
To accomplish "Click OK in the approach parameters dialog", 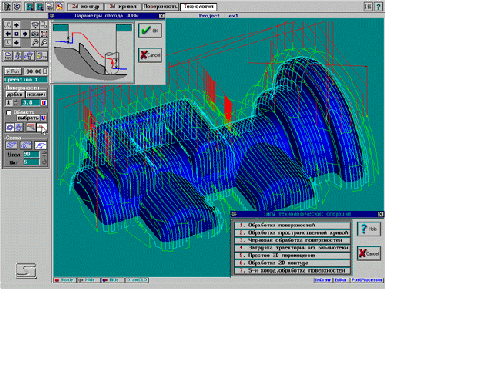I will click(x=150, y=30).
